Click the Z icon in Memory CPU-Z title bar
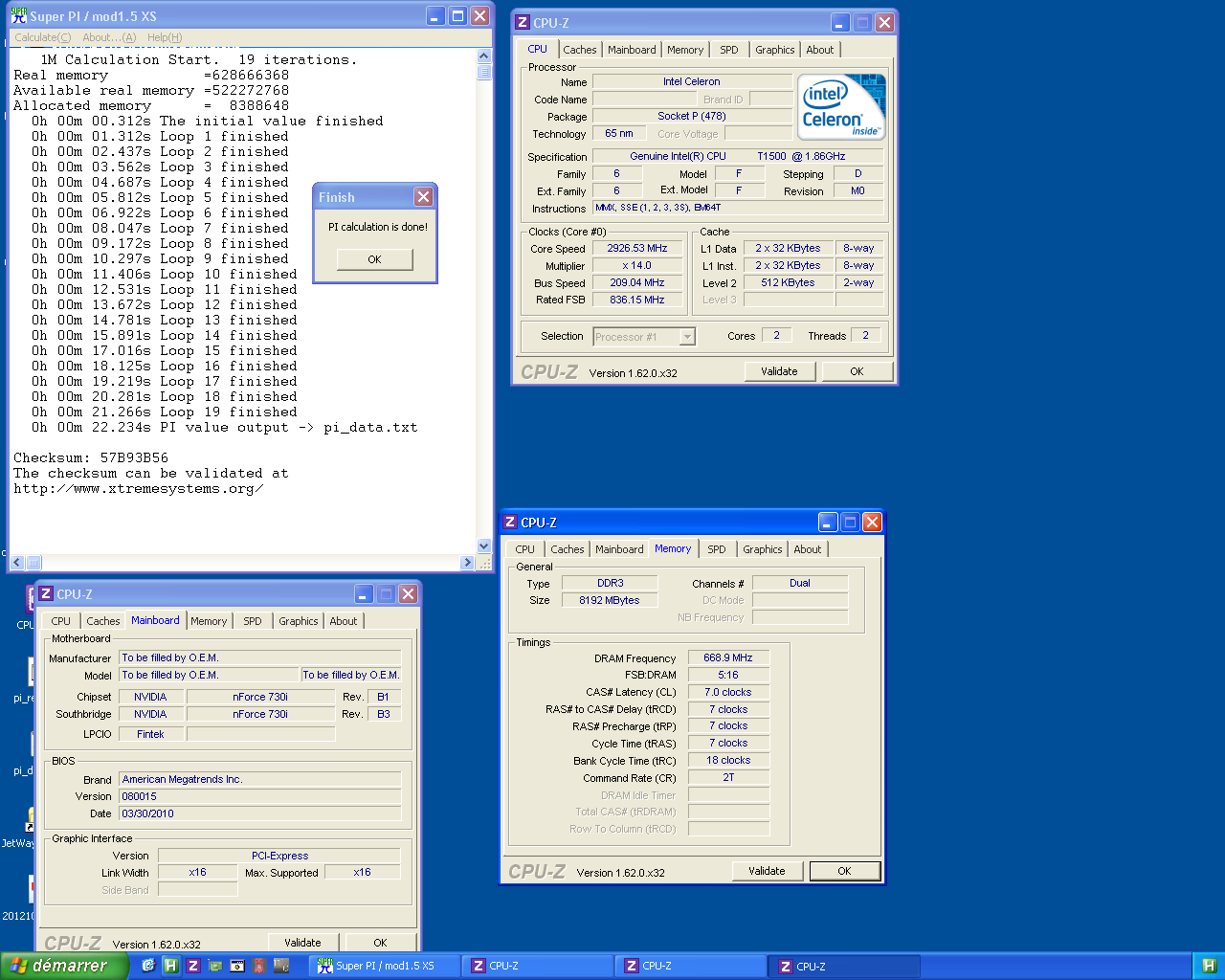 [x=510, y=522]
